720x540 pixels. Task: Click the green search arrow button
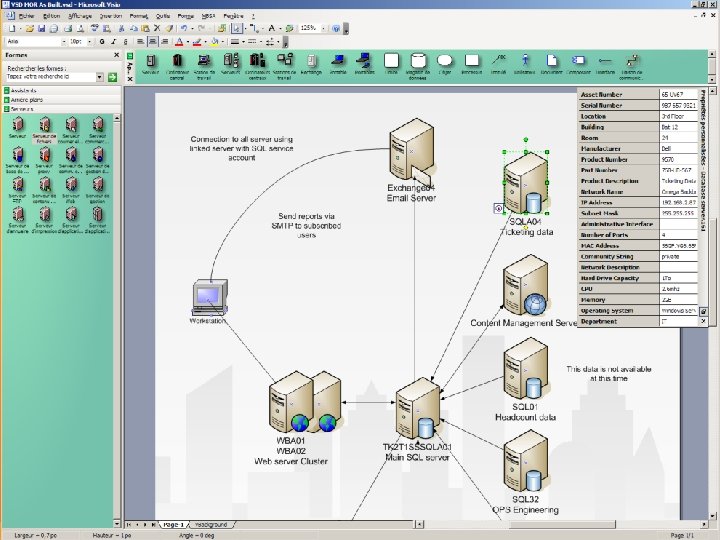tap(112, 77)
